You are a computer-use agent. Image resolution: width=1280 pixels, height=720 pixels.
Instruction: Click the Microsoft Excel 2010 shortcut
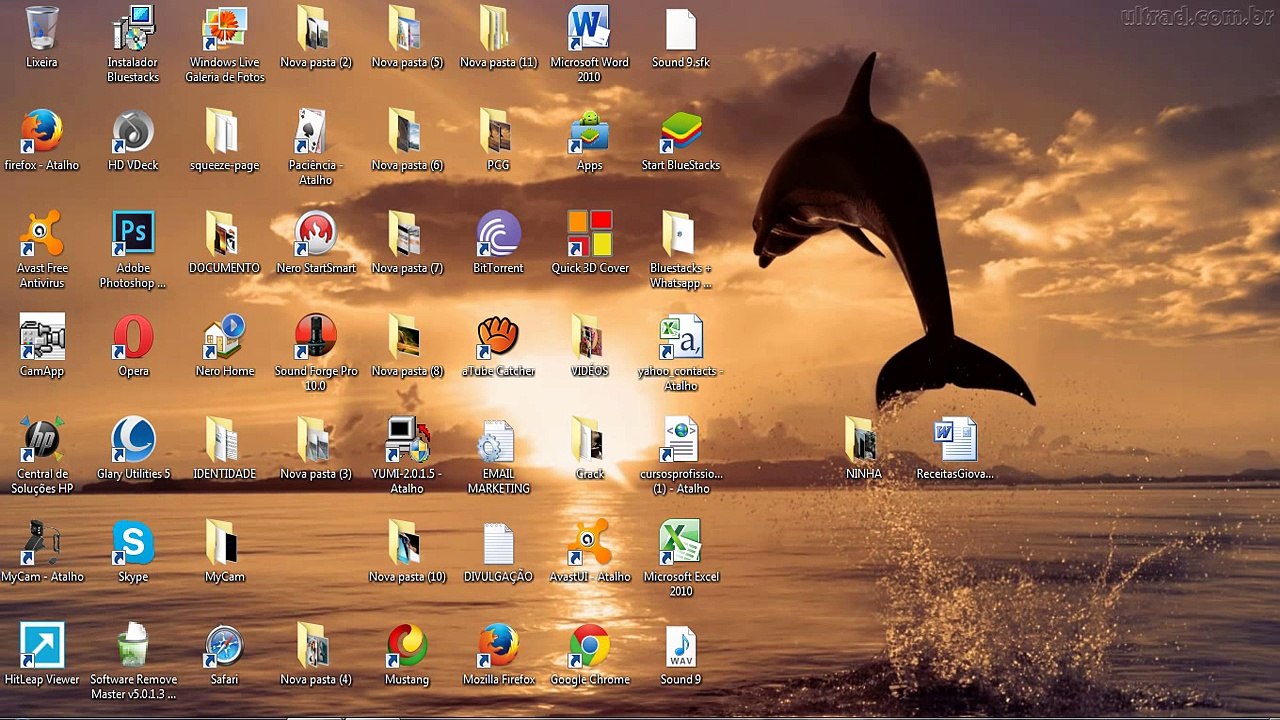pyautogui.click(x=681, y=543)
